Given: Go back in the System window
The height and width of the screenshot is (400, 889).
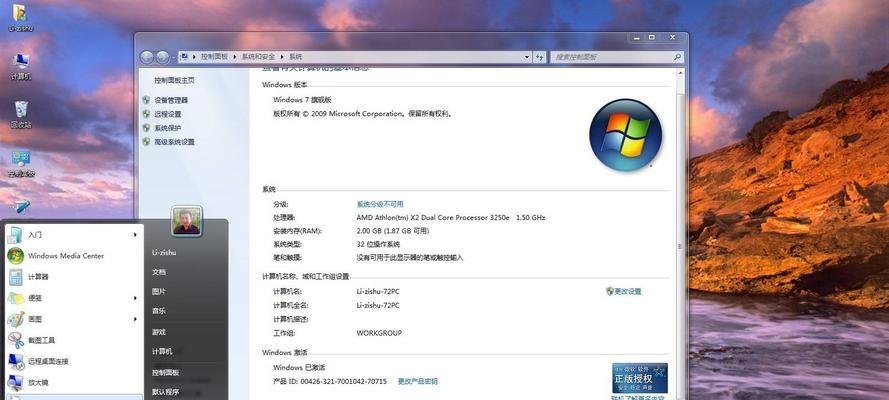Looking at the screenshot, I should pos(146,57).
